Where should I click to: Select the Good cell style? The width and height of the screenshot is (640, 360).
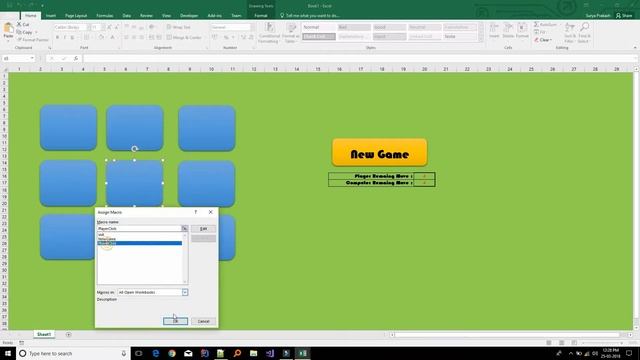389,27
